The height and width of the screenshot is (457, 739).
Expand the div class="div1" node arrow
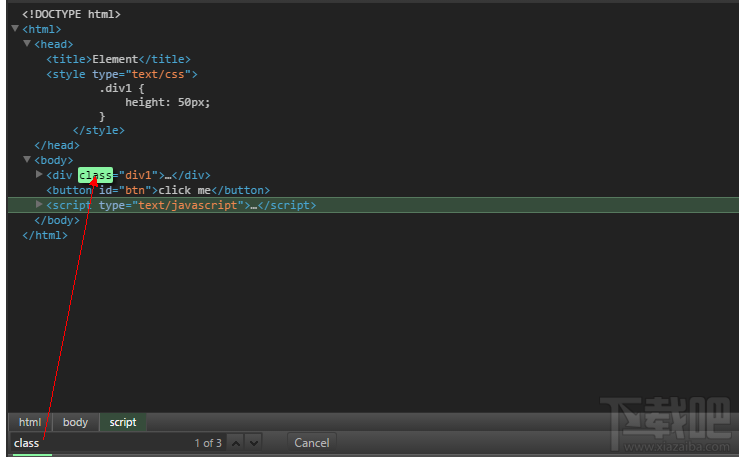click(x=40, y=175)
